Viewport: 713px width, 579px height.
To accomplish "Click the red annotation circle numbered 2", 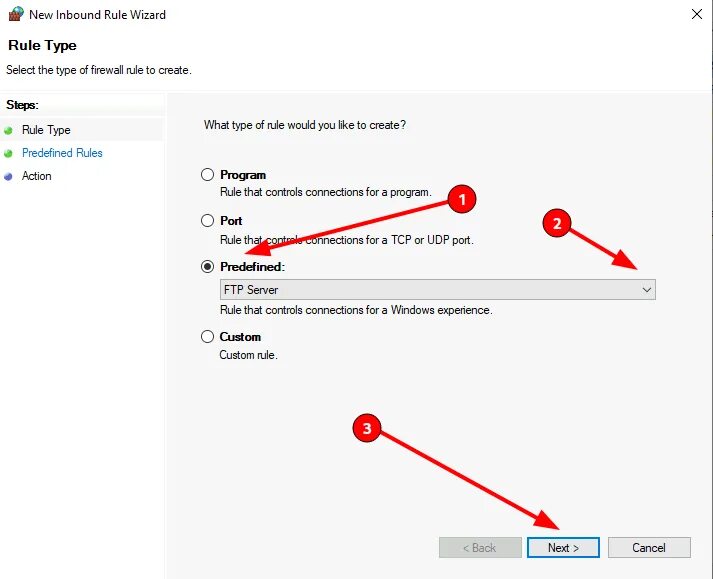I will 557,223.
